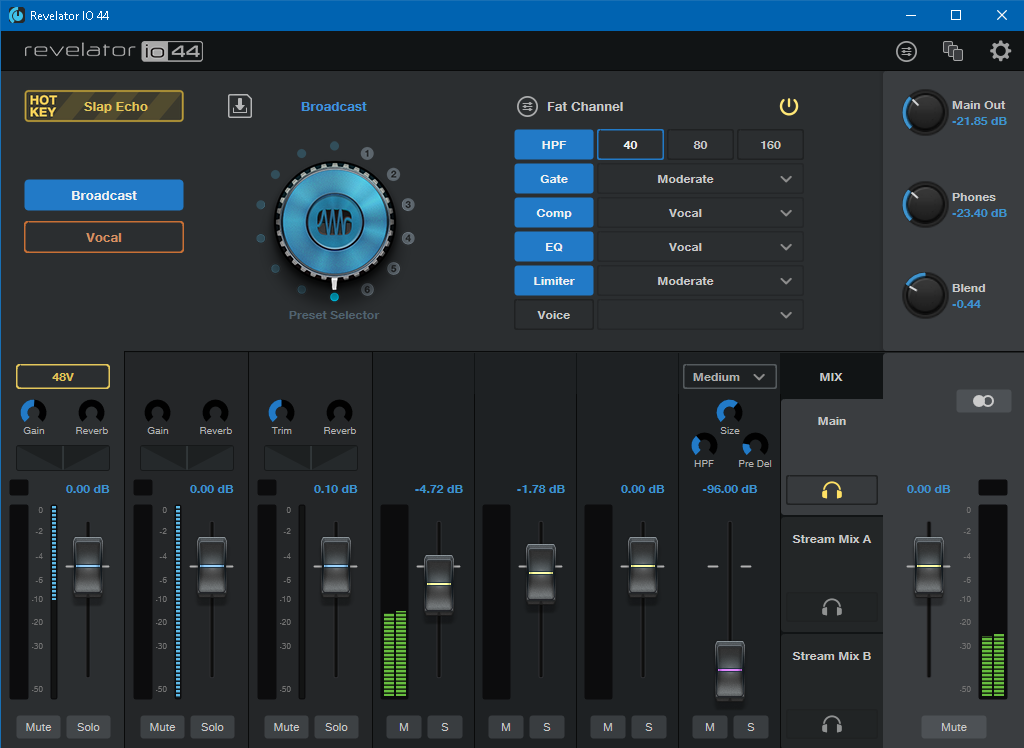Toggle the Gate processor button
This screenshot has height=748, width=1024.
tap(554, 178)
